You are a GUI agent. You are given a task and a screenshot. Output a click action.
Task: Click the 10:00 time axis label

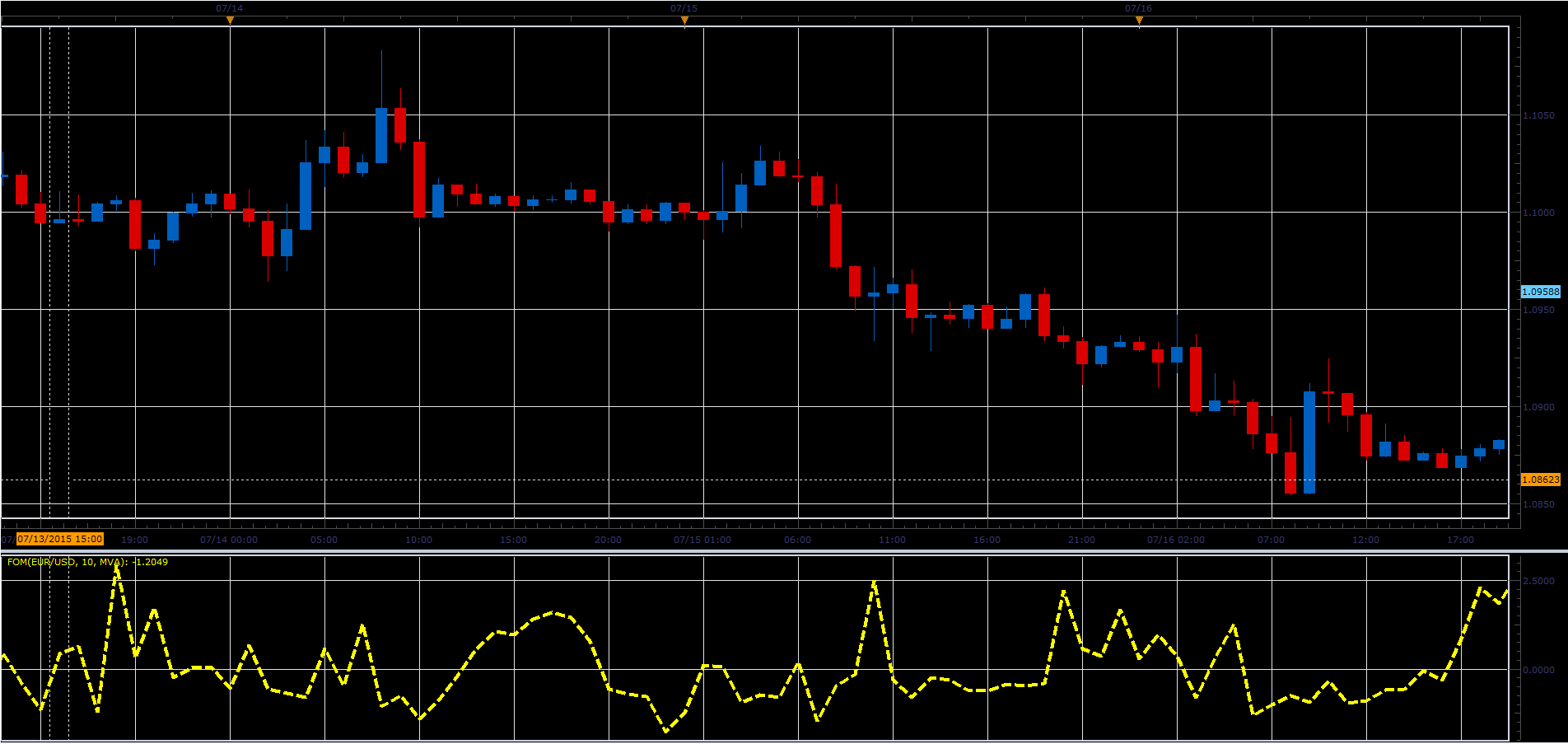tap(419, 540)
